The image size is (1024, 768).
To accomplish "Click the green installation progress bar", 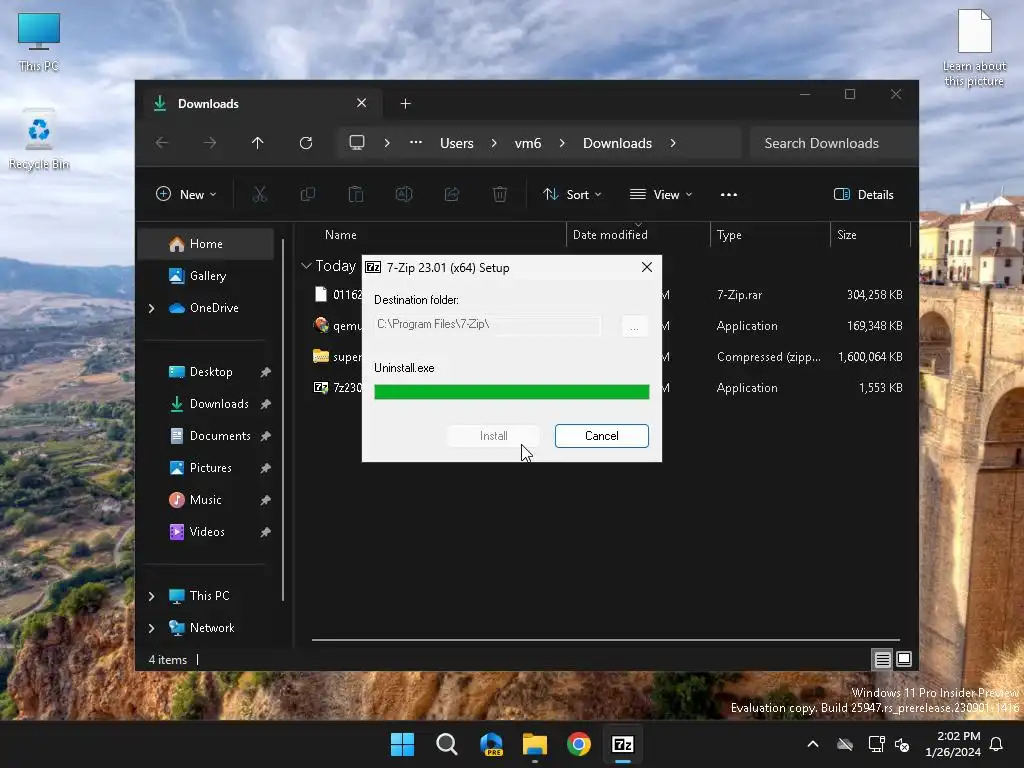I will 511,391.
